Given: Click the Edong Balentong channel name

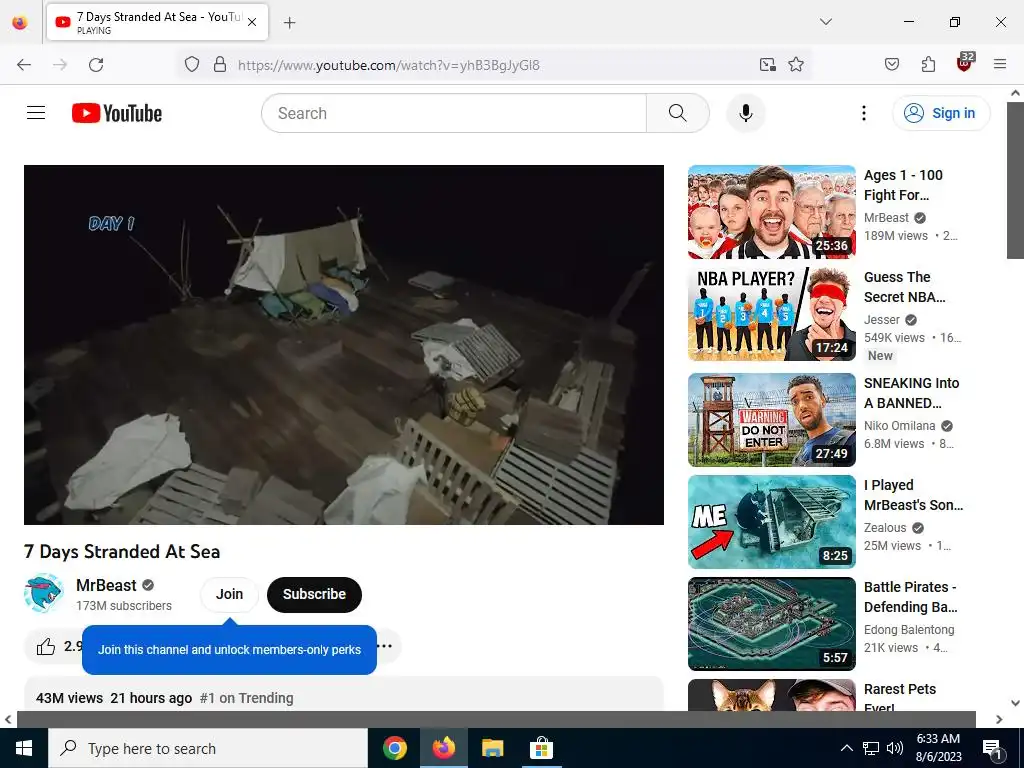Looking at the screenshot, I should pos(909,630).
